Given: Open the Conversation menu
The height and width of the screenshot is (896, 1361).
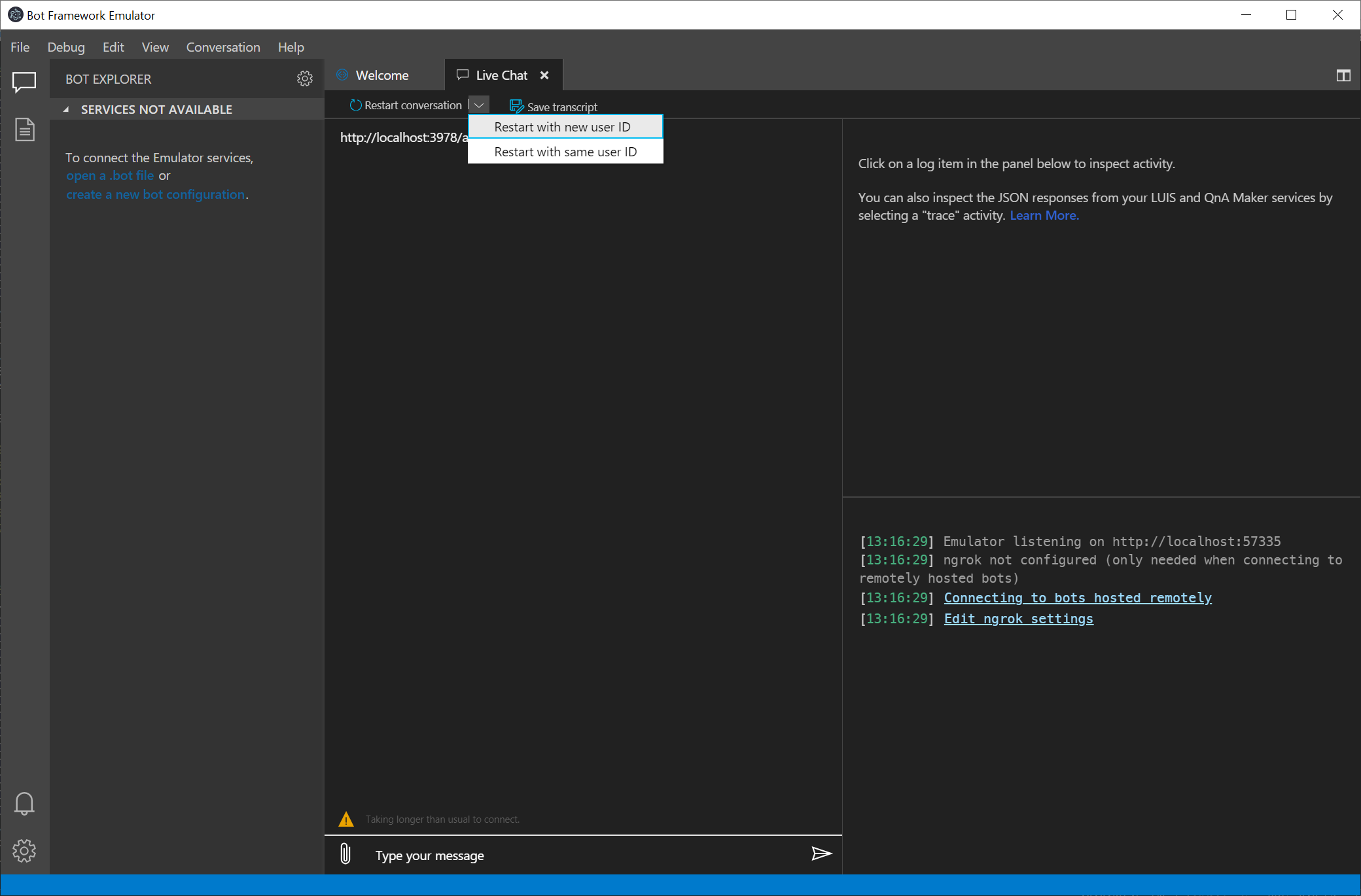Looking at the screenshot, I should click(x=223, y=47).
